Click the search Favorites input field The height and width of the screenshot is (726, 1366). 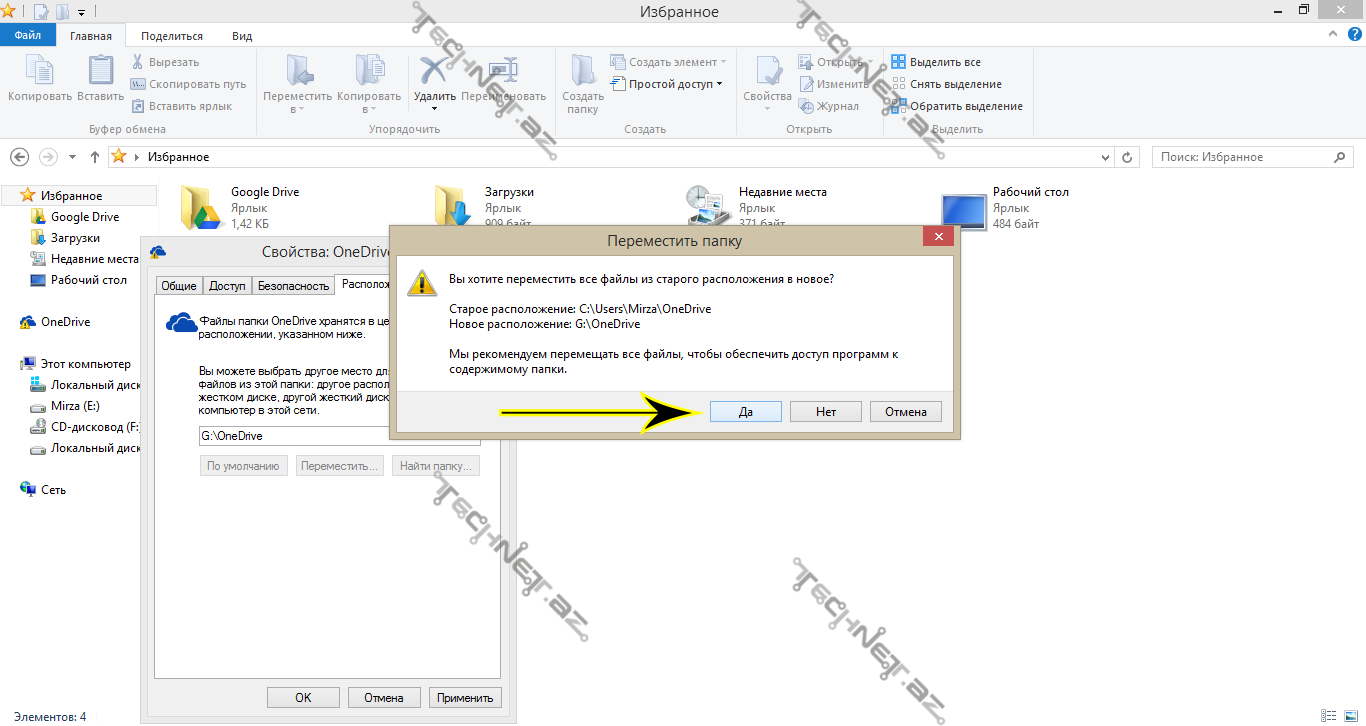click(x=1245, y=157)
